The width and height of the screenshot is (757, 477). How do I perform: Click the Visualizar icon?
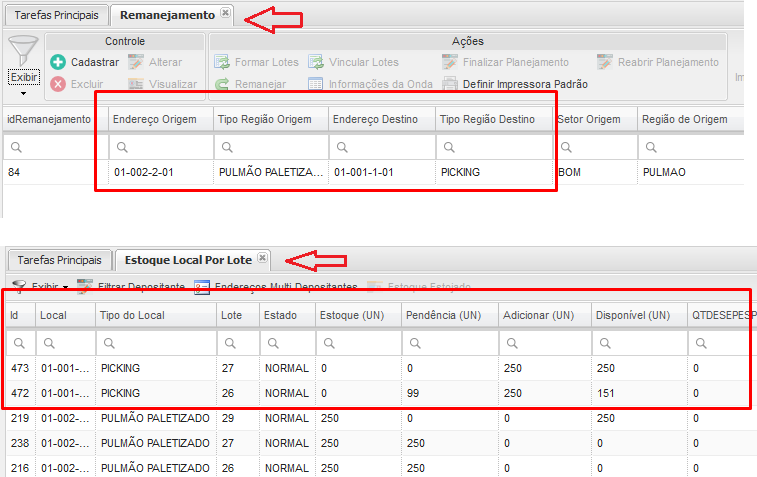pyautogui.click(x=136, y=84)
